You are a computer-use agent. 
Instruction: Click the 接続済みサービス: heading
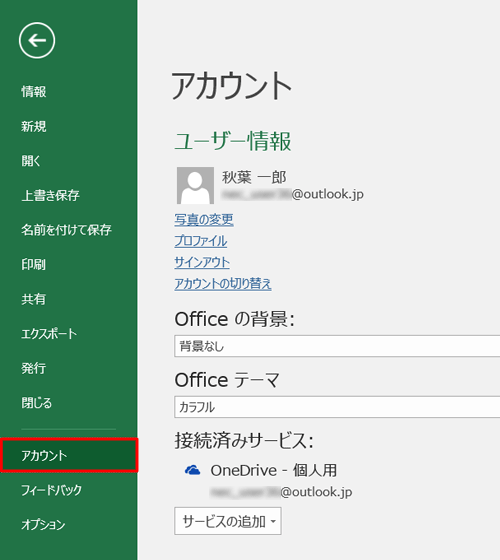pos(244,440)
